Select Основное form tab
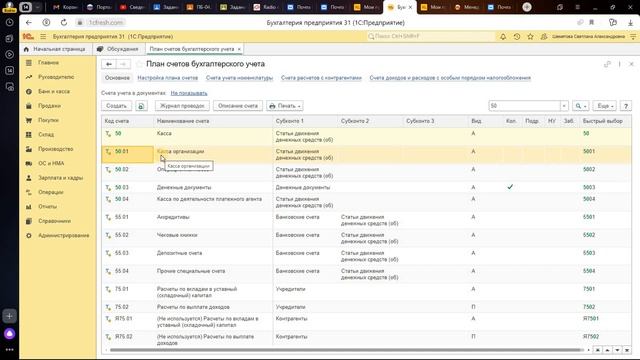The image size is (640, 360). [117, 78]
